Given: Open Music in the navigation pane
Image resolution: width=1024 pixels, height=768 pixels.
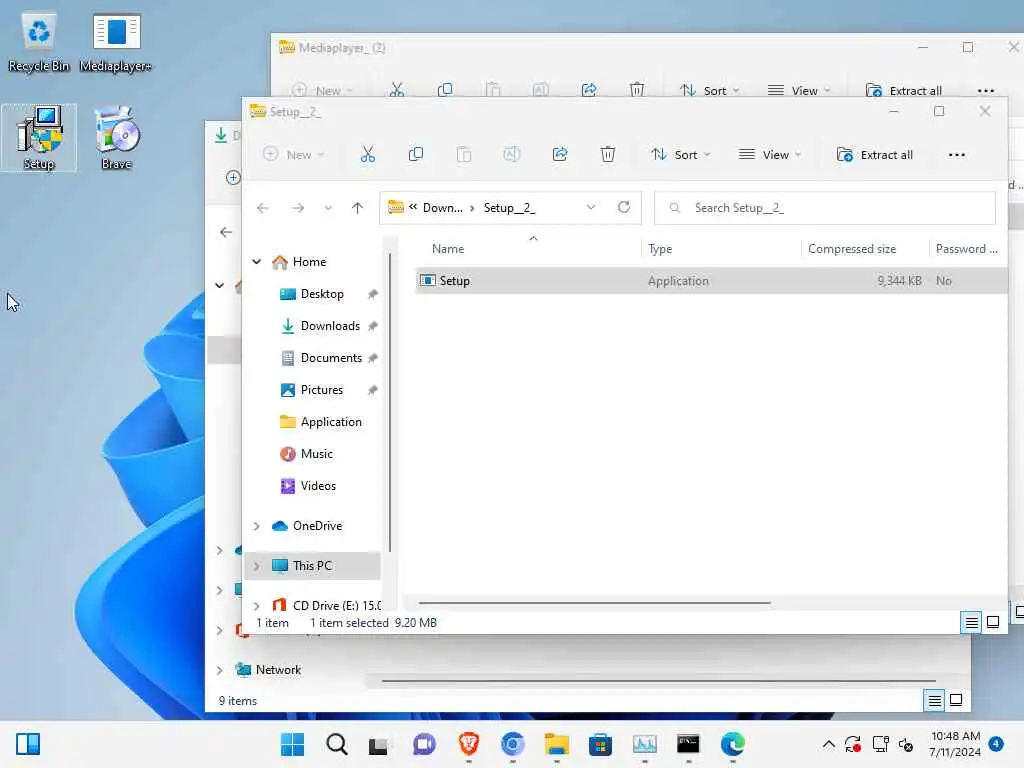Looking at the screenshot, I should 317,454.
